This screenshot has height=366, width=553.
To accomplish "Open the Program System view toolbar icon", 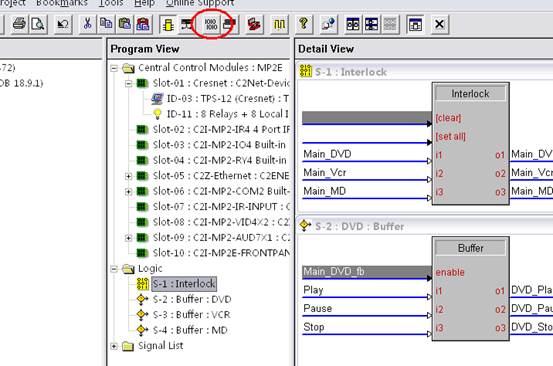I will (x=186, y=24).
